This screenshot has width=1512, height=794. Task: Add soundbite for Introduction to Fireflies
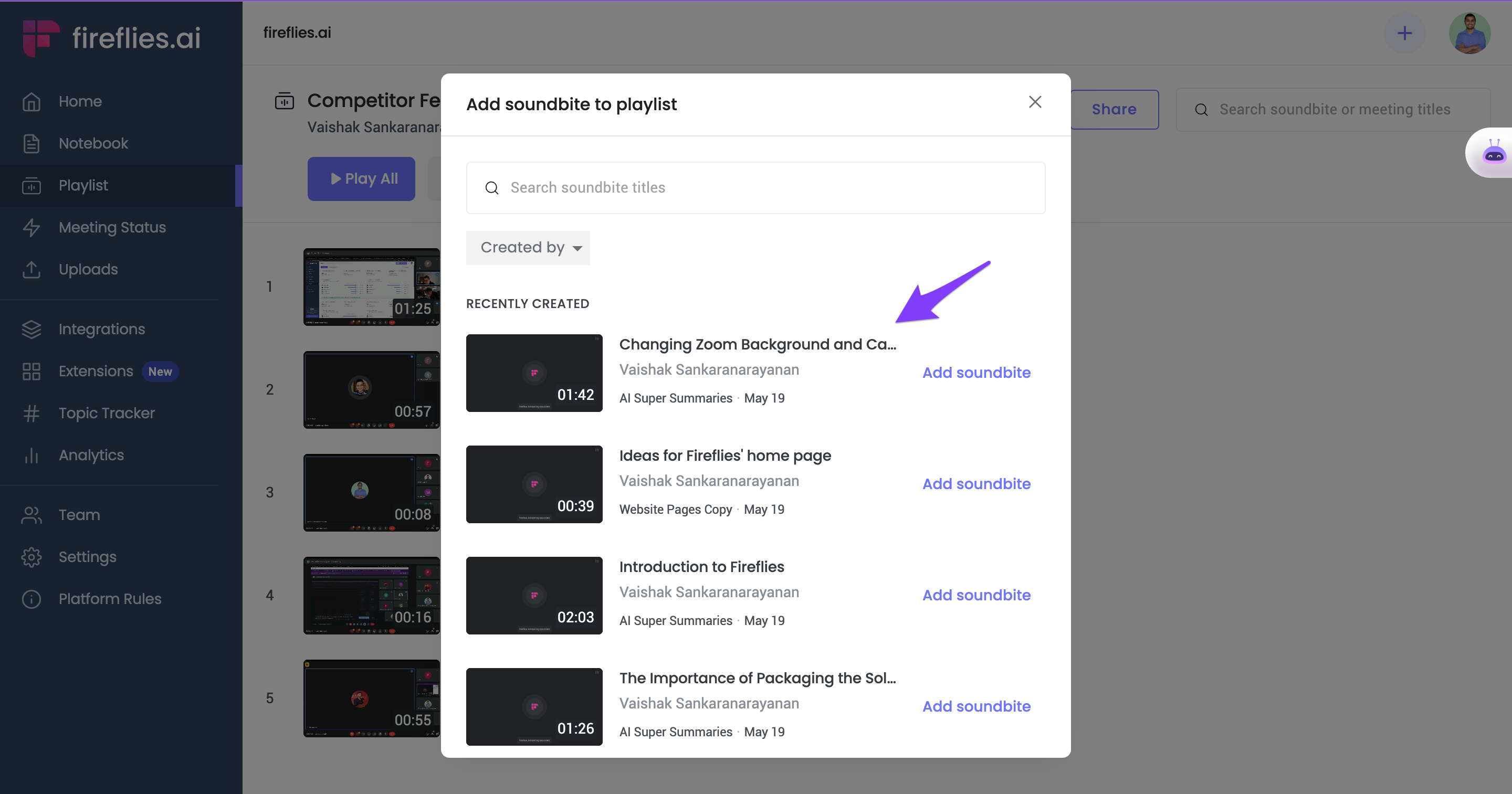click(976, 595)
